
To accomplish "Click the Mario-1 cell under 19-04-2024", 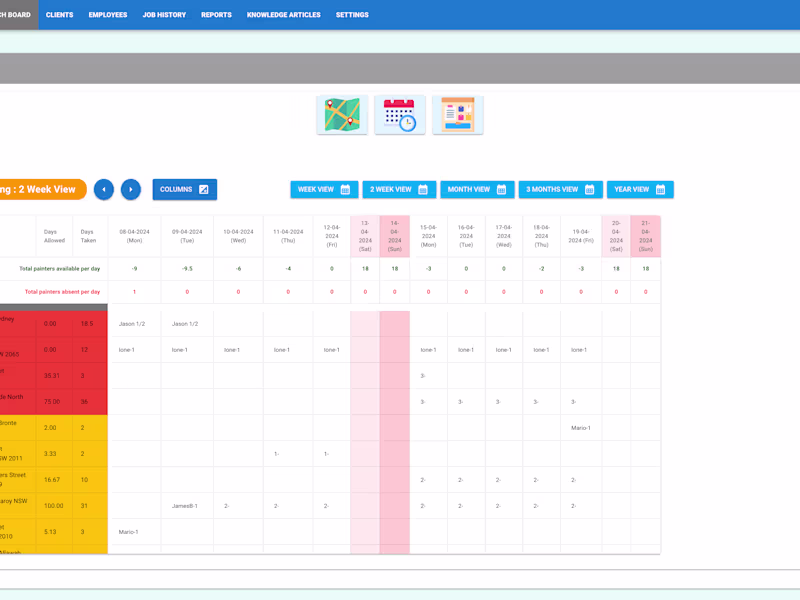I will pyautogui.click(x=581, y=427).
